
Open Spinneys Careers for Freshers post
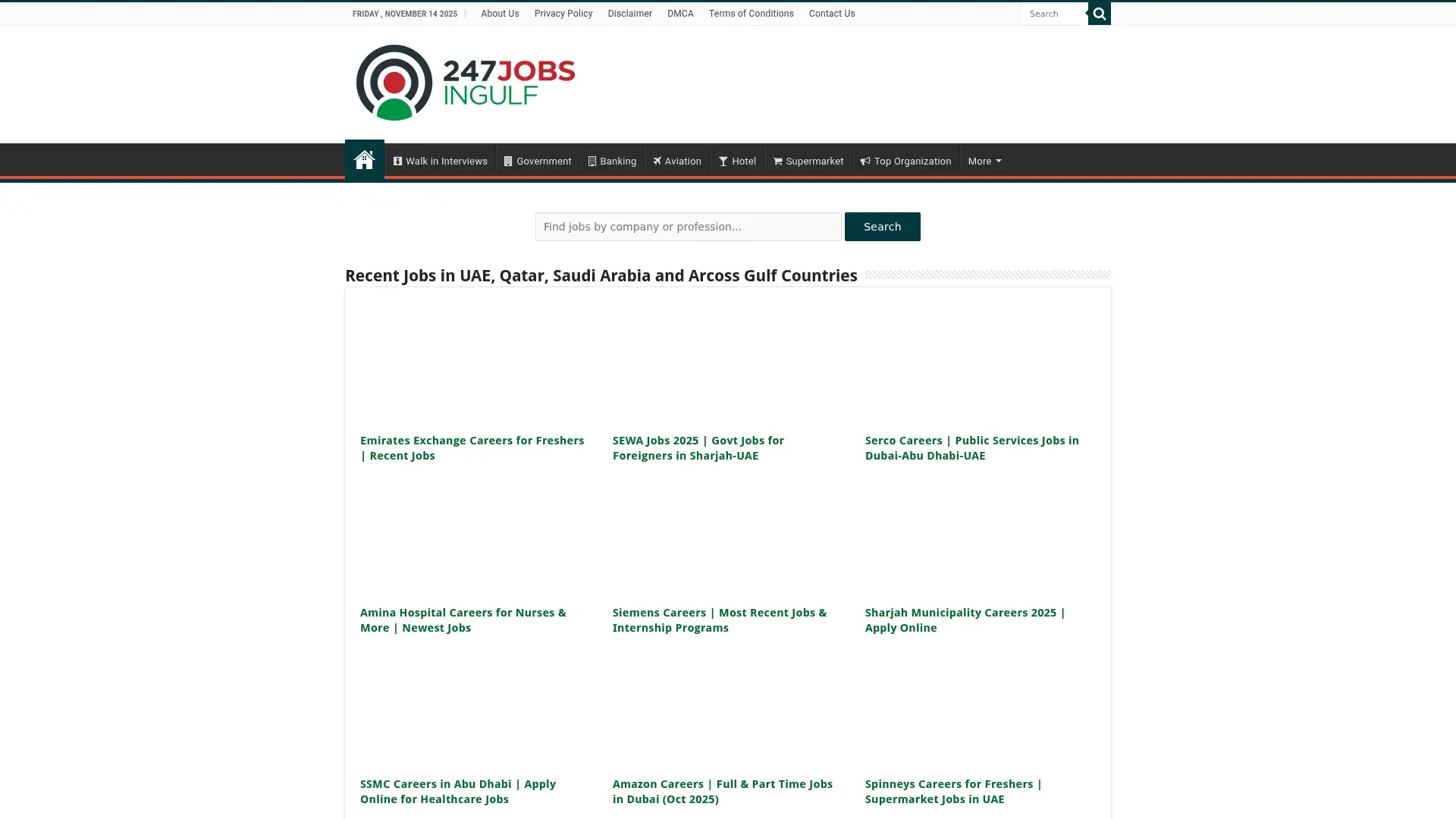(x=953, y=791)
